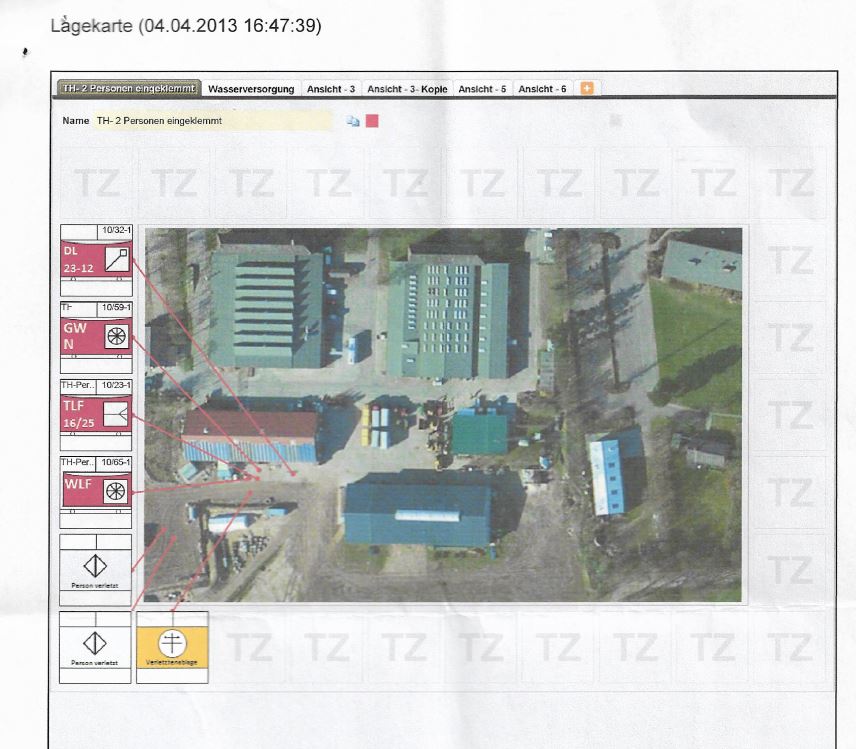
Task: Open the Ansicht - 3 tab
Action: 331,89
